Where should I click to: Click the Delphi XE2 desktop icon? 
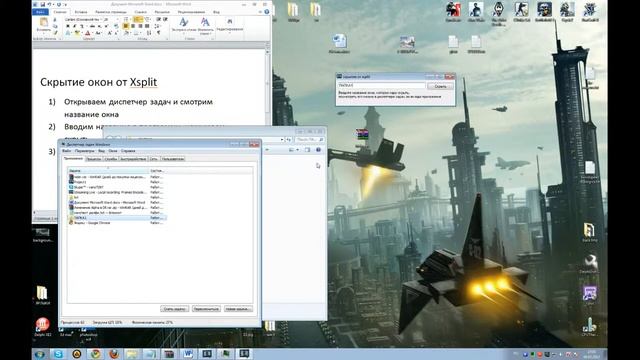[42, 327]
